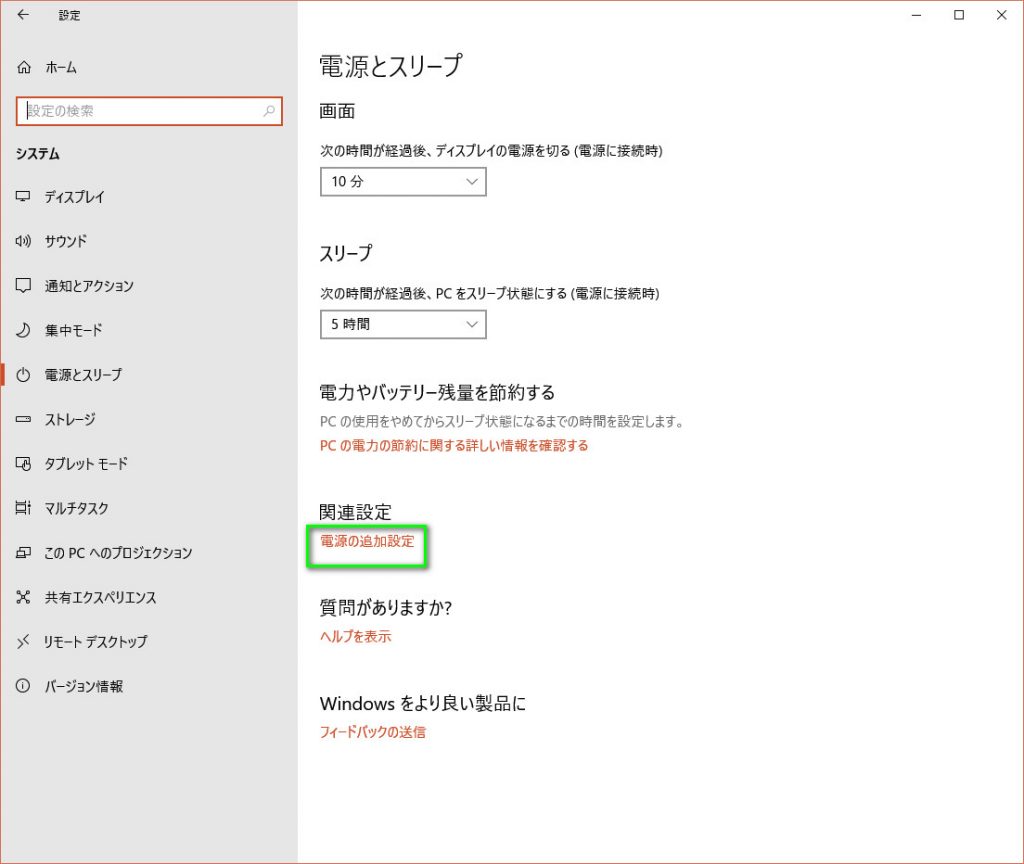Click the back arrow icon
The height and width of the screenshot is (864, 1024).
coord(23,15)
